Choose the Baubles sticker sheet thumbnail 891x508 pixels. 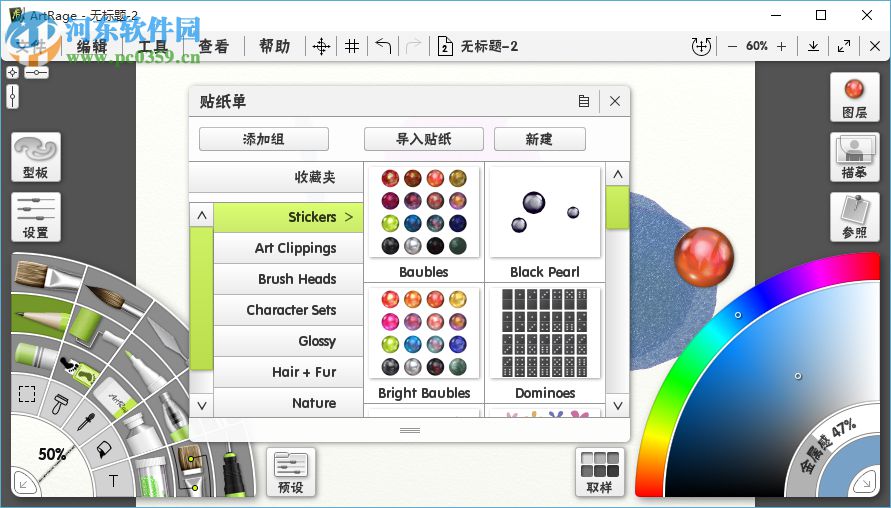[424, 212]
